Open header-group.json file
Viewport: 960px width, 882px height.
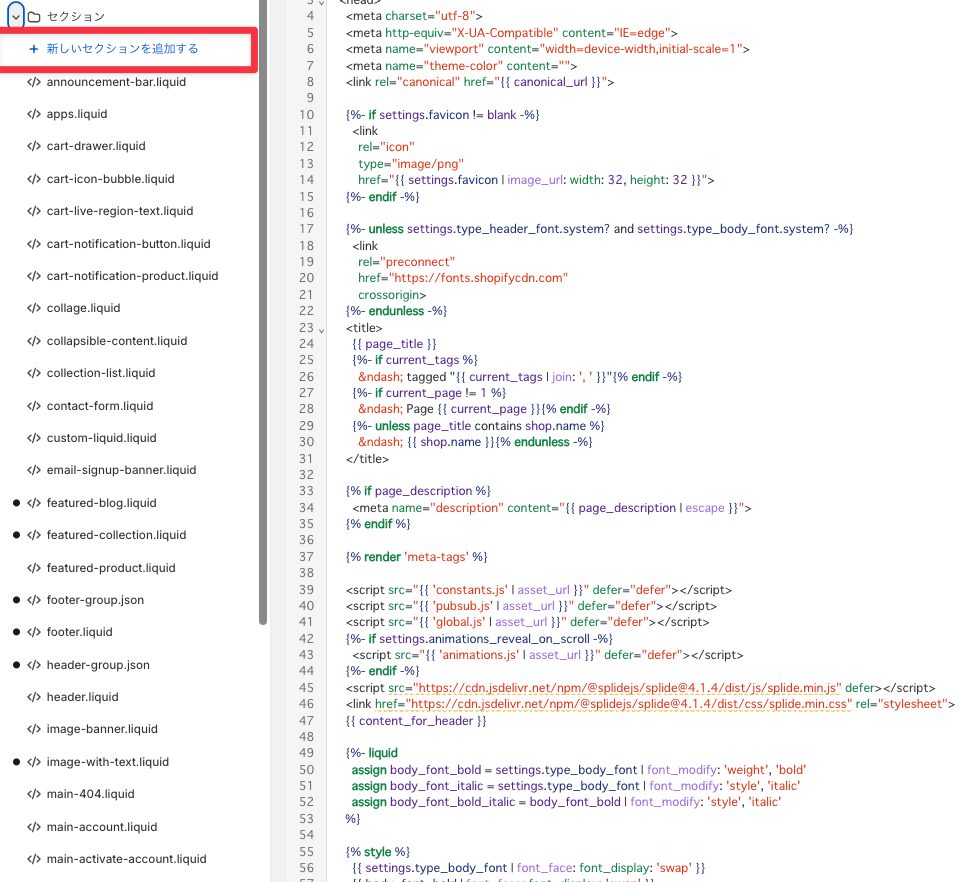(x=98, y=665)
